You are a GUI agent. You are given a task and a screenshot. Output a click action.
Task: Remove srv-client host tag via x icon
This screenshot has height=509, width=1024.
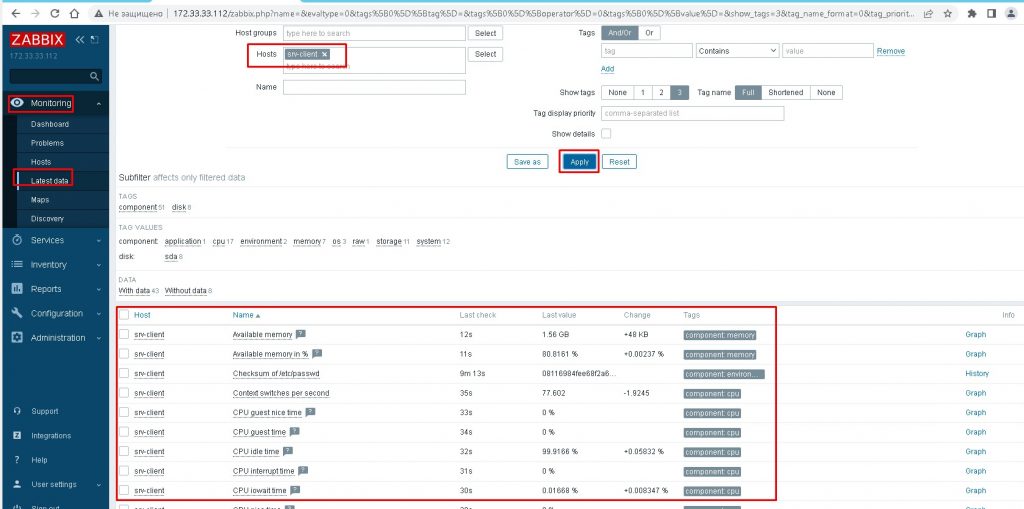pos(324,54)
